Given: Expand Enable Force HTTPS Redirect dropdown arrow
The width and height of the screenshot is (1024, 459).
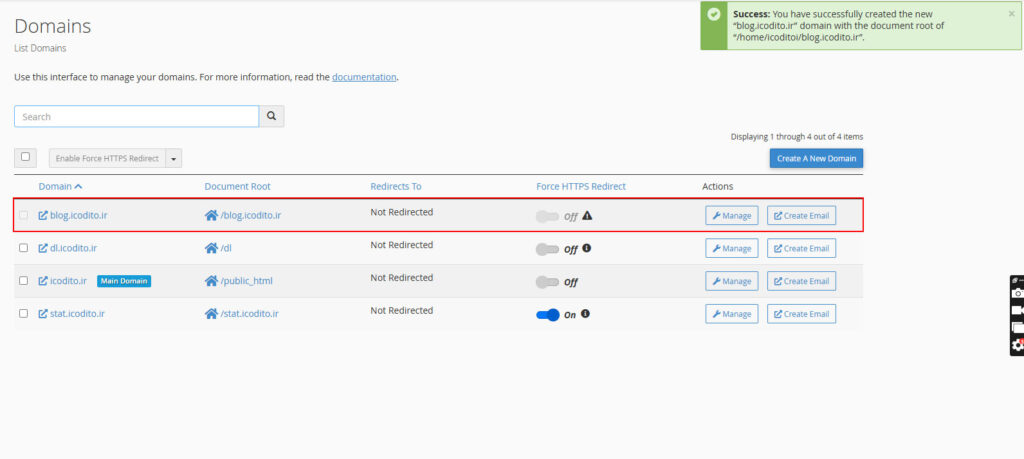Looking at the screenshot, I should tap(174, 158).
